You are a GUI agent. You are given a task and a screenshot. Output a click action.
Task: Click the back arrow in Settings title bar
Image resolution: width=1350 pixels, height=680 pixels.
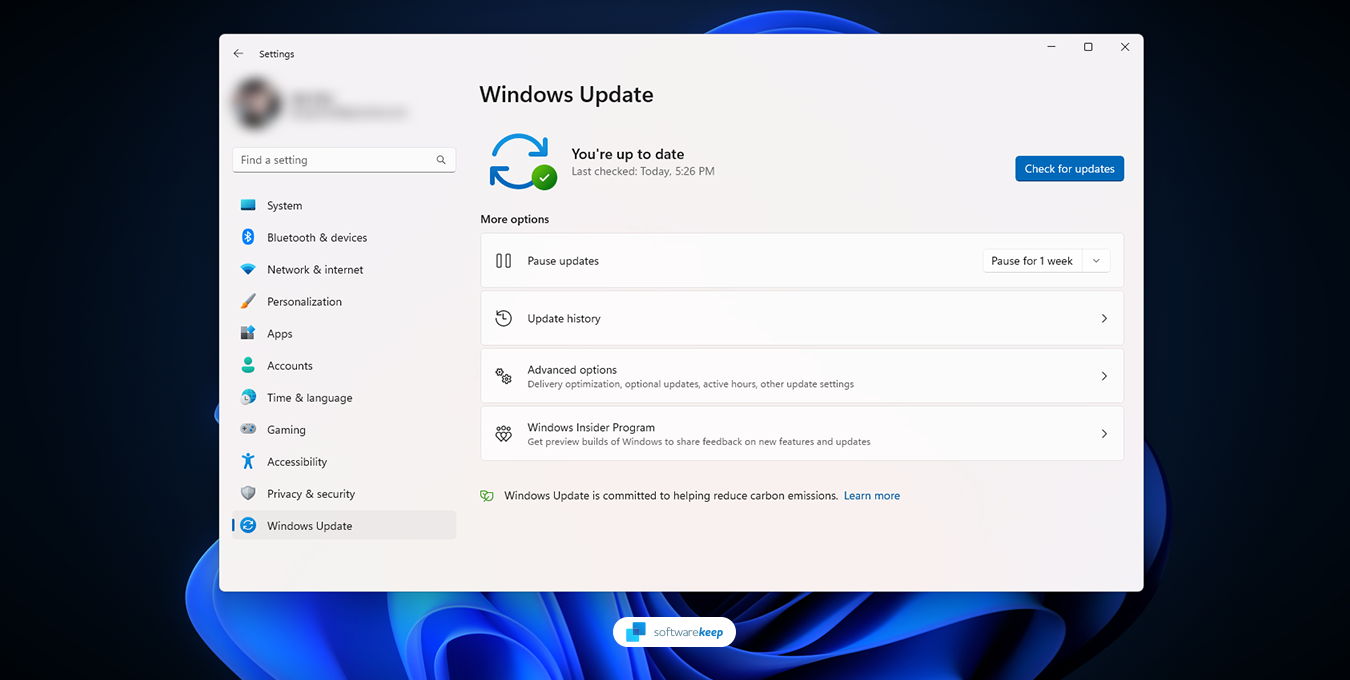[238, 54]
